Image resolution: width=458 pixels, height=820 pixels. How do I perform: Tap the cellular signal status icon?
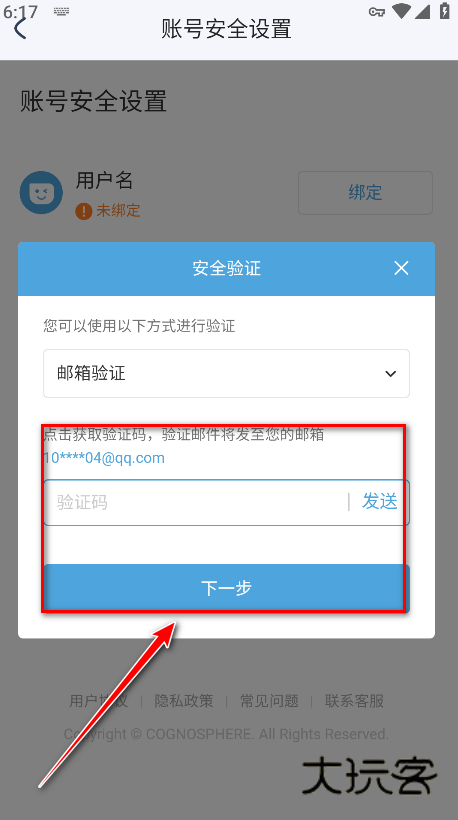click(x=422, y=11)
